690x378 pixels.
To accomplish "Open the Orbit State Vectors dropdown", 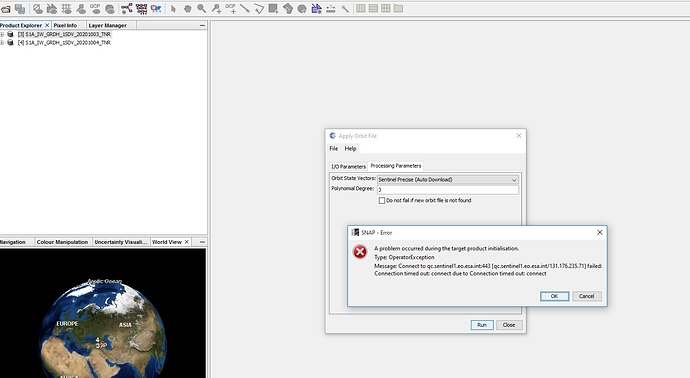I will [x=448, y=180].
